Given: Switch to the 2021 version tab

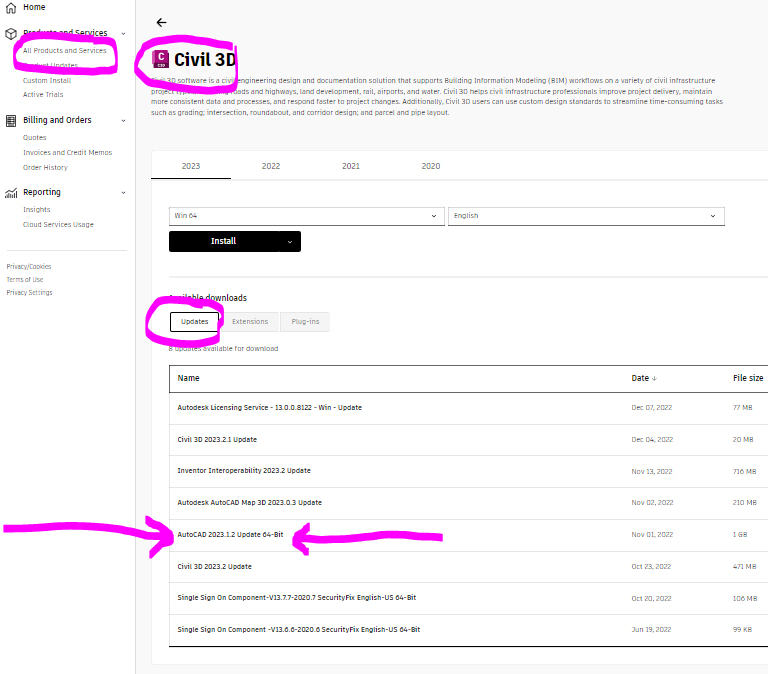Looking at the screenshot, I should [x=351, y=166].
